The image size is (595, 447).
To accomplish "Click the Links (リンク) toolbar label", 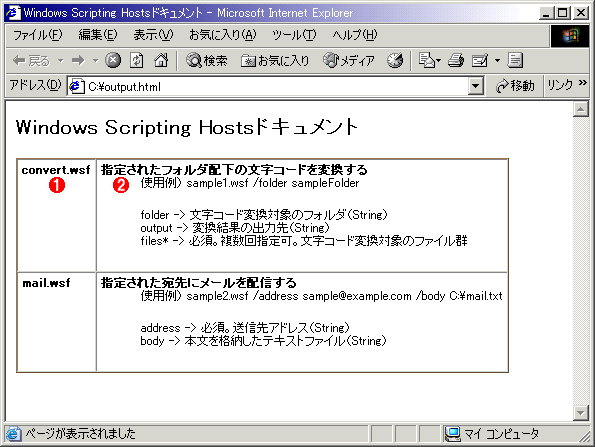I will [560, 85].
